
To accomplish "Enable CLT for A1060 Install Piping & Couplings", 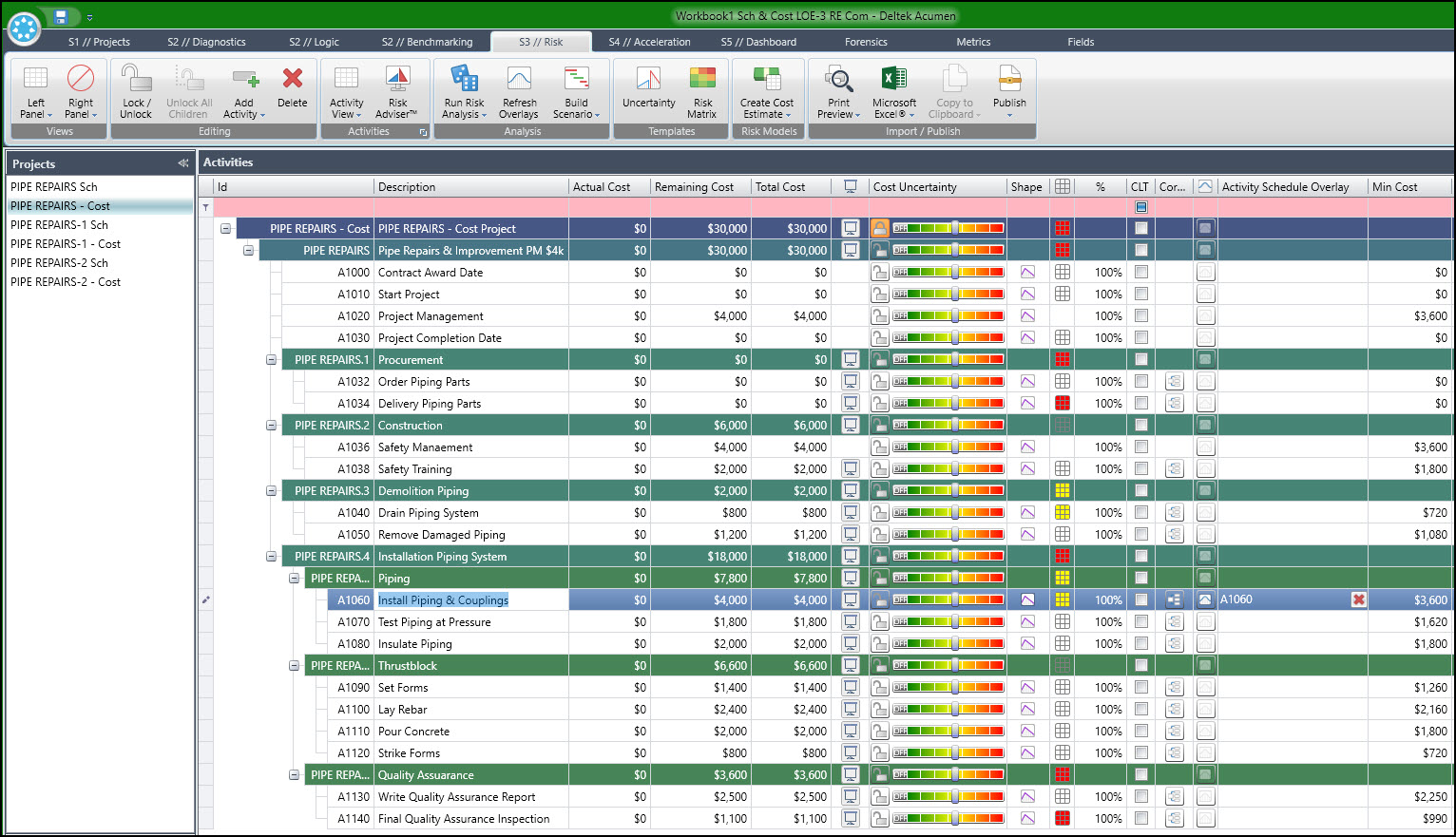I will pyautogui.click(x=1140, y=599).
